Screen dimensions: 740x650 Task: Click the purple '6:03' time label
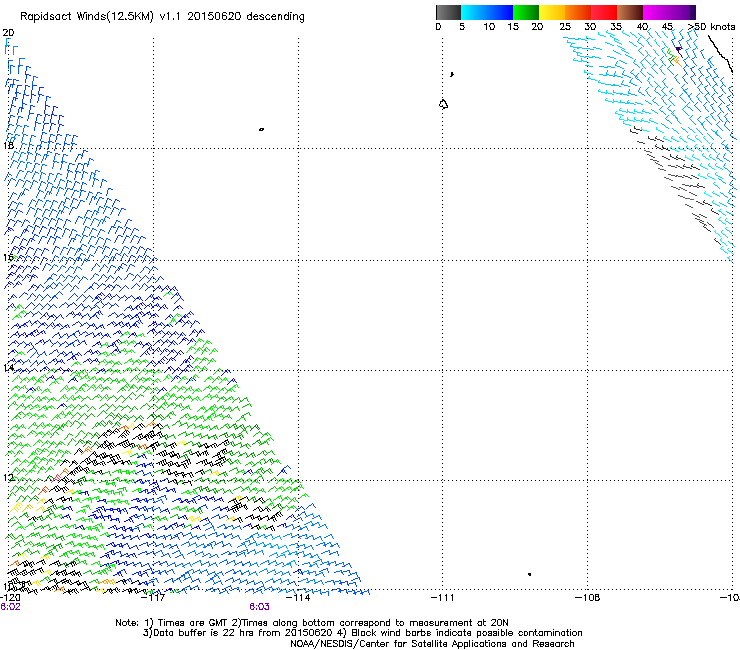(x=260, y=607)
